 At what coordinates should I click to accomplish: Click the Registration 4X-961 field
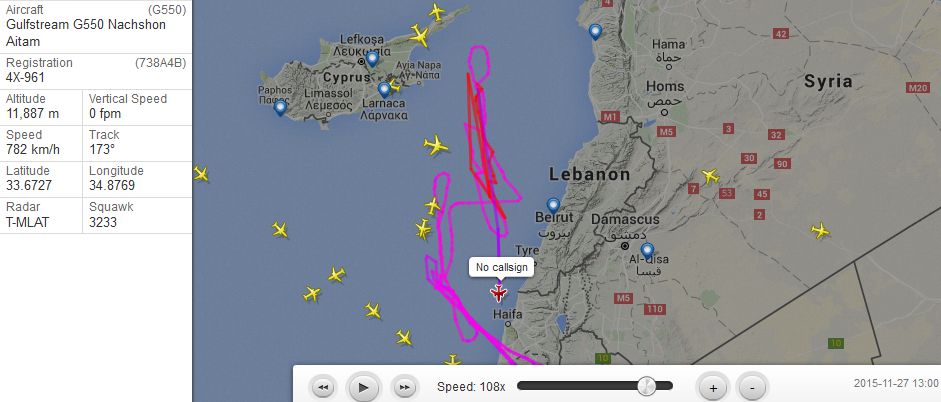[96, 71]
